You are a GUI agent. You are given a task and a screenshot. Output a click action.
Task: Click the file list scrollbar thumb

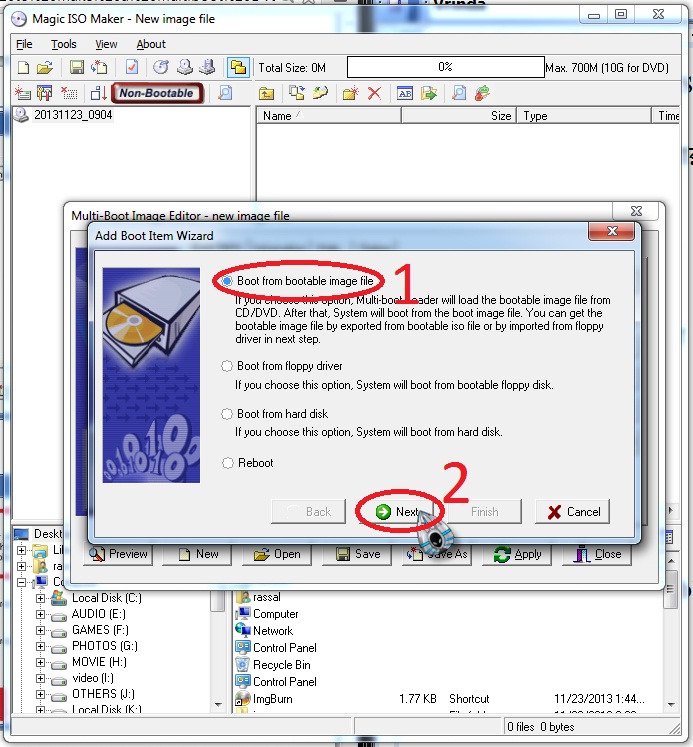coord(671,589)
